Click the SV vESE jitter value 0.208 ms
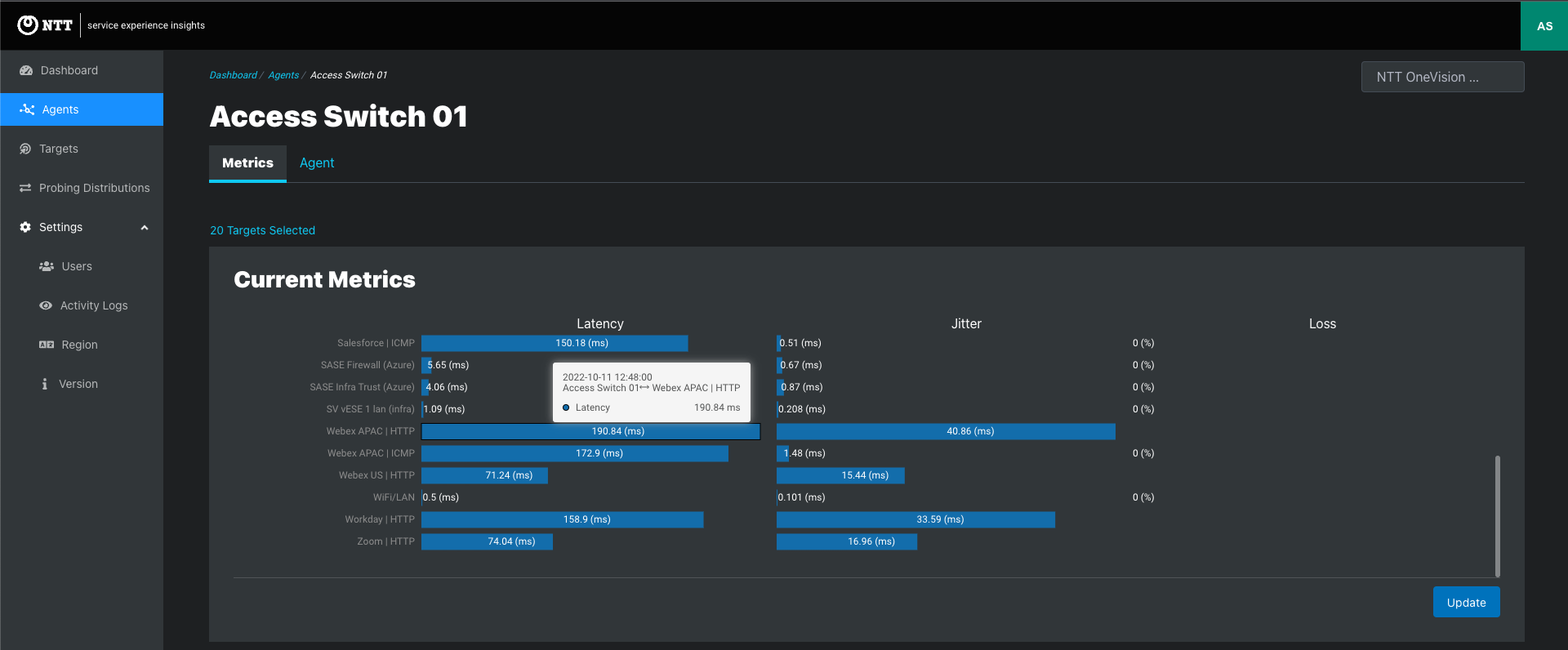The image size is (1568, 650). click(802, 409)
